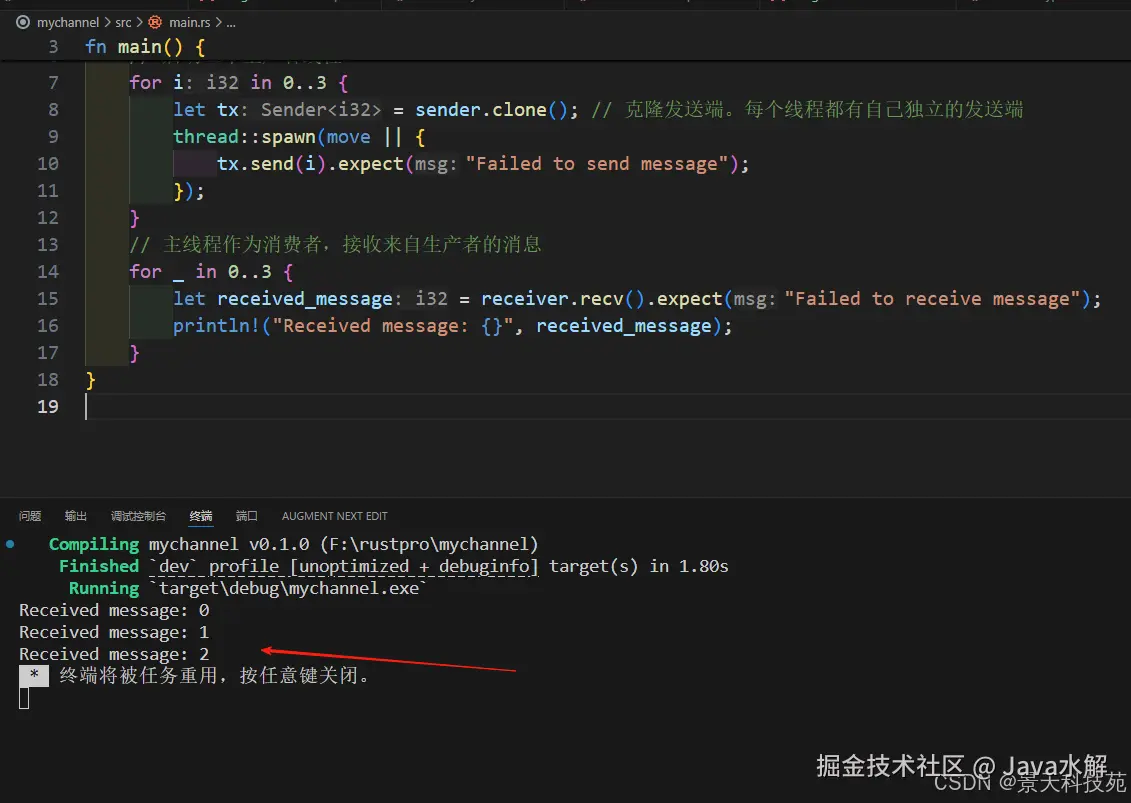Click thread::spawn on line 9

[x=245, y=137]
